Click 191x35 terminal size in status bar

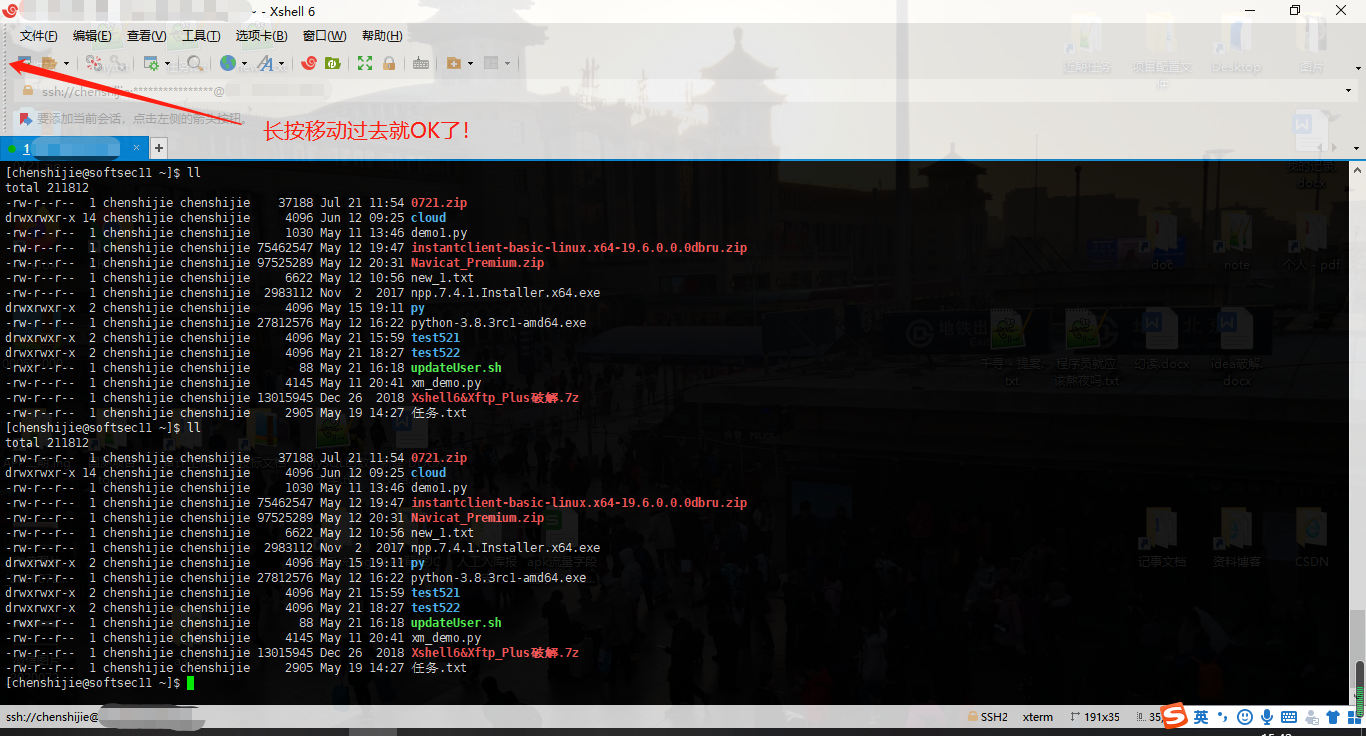pos(1094,717)
